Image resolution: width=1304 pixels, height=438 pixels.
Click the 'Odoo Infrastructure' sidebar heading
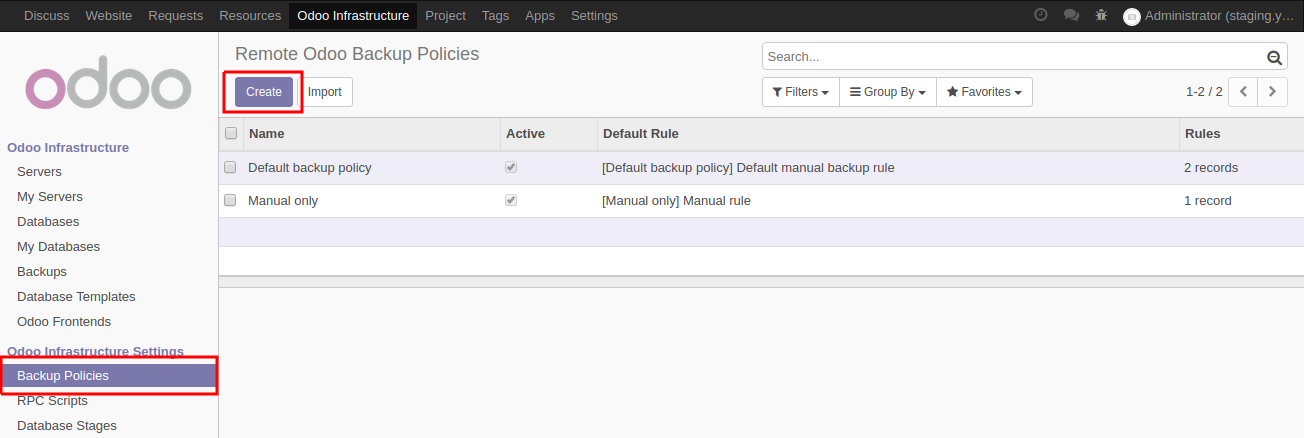tap(68, 147)
